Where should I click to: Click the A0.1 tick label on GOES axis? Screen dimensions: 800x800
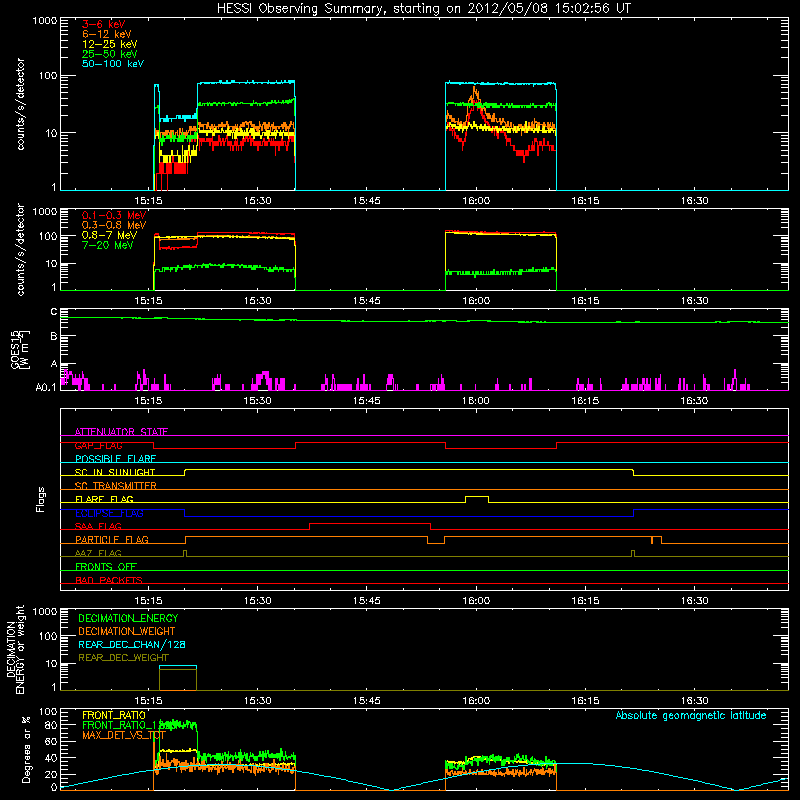pyautogui.click(x=46, y=387)
